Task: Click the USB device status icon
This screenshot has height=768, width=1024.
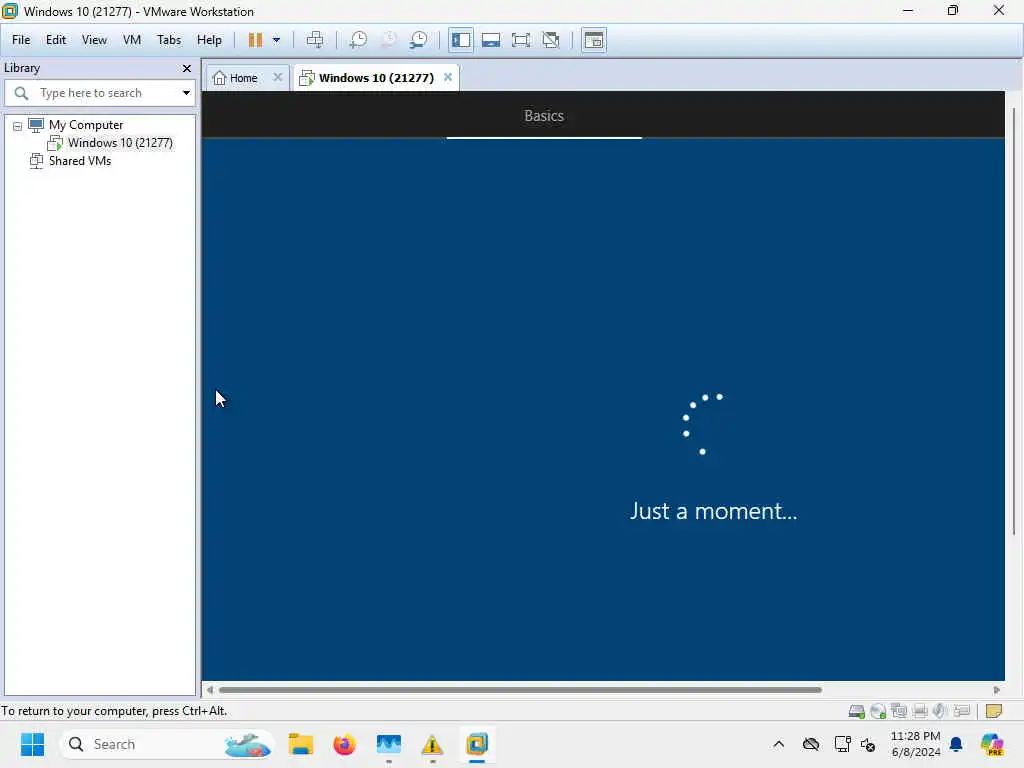Action: [961, 711]
